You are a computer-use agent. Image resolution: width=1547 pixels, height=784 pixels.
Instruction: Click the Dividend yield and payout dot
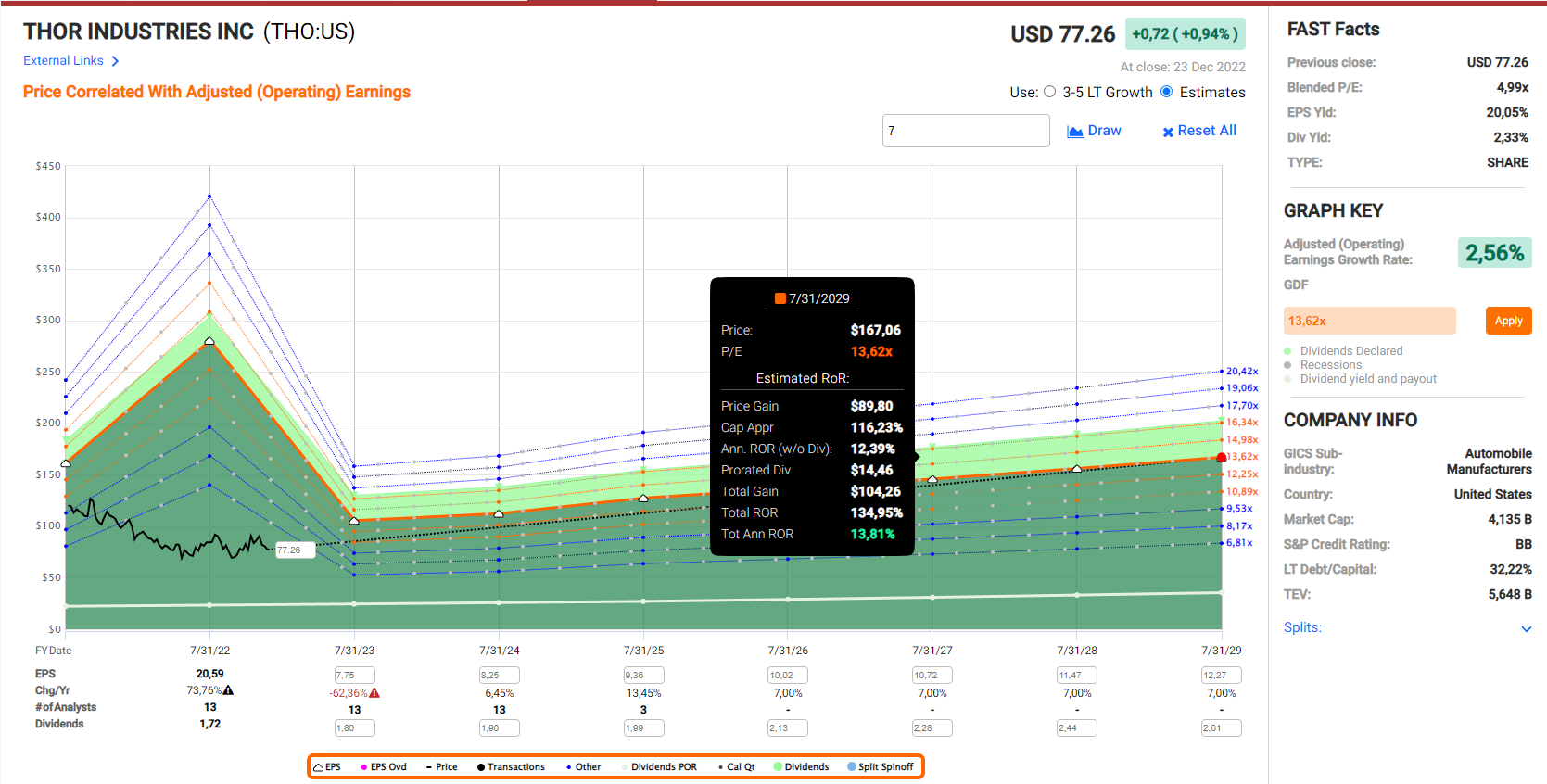(1288, 379)
